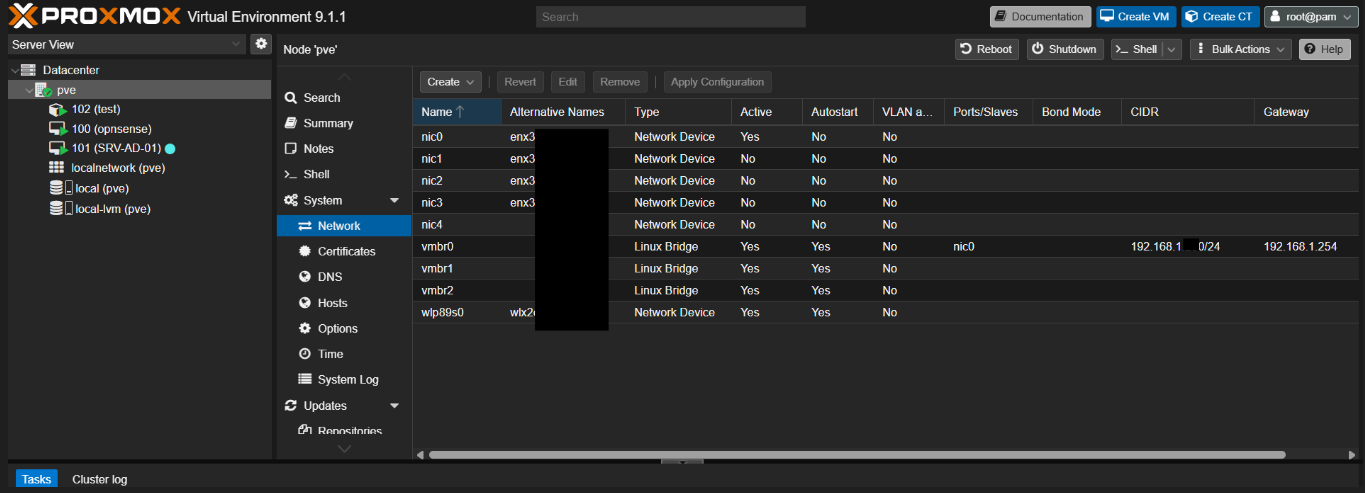Sort by the Active column header
This screenshot has width=1365, height=493.
[x=767, y=112]
